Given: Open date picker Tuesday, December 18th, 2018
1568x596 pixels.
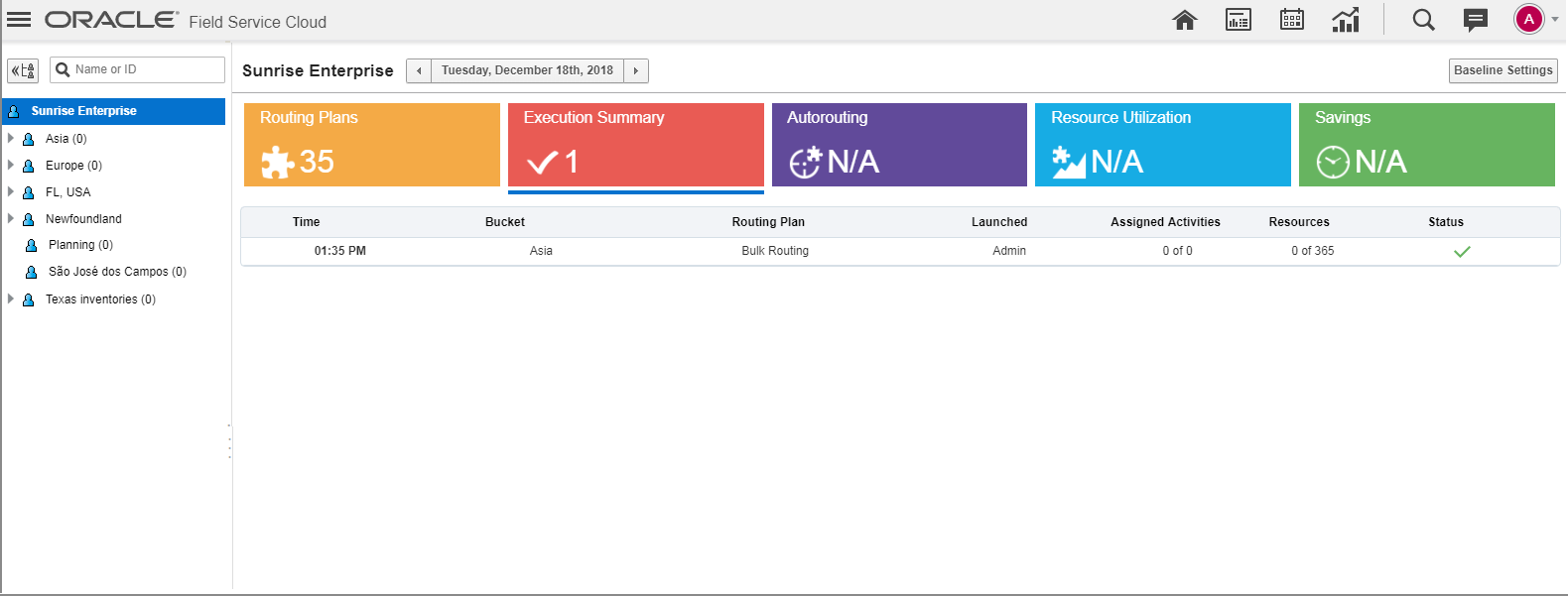Looking at the screenshot, I should click(x=527, y=70).
